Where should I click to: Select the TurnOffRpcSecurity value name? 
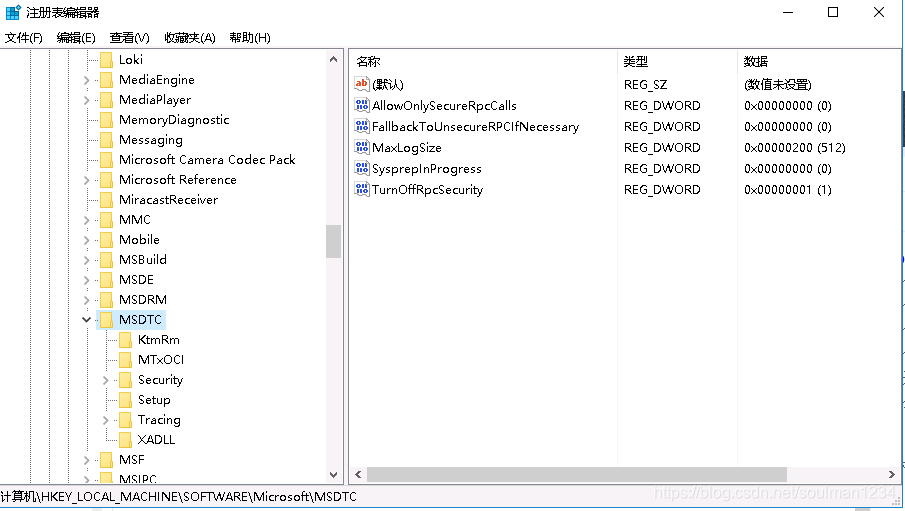click(x=428, y=189)
